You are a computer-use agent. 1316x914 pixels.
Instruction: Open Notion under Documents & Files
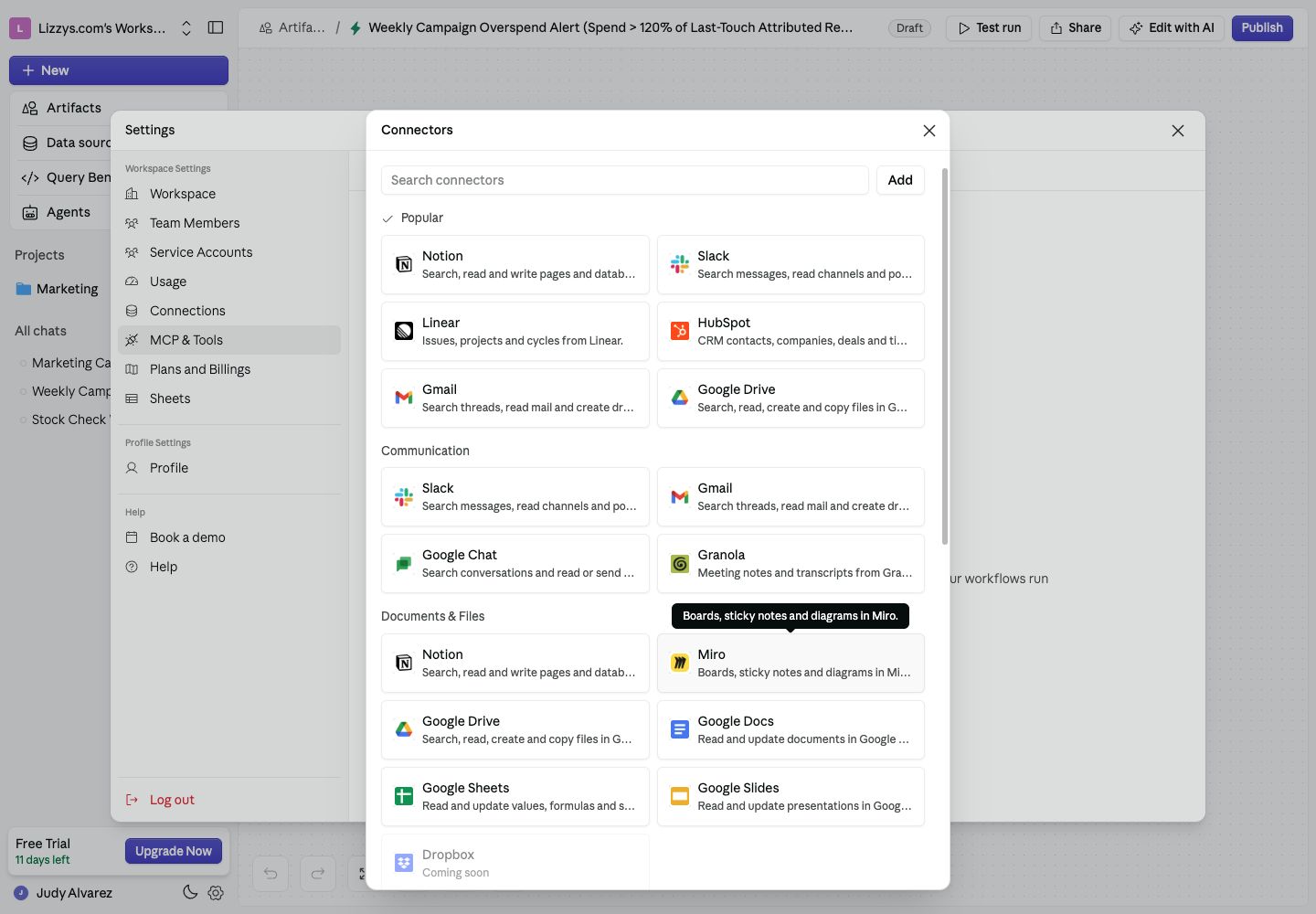tap(515, 663)
